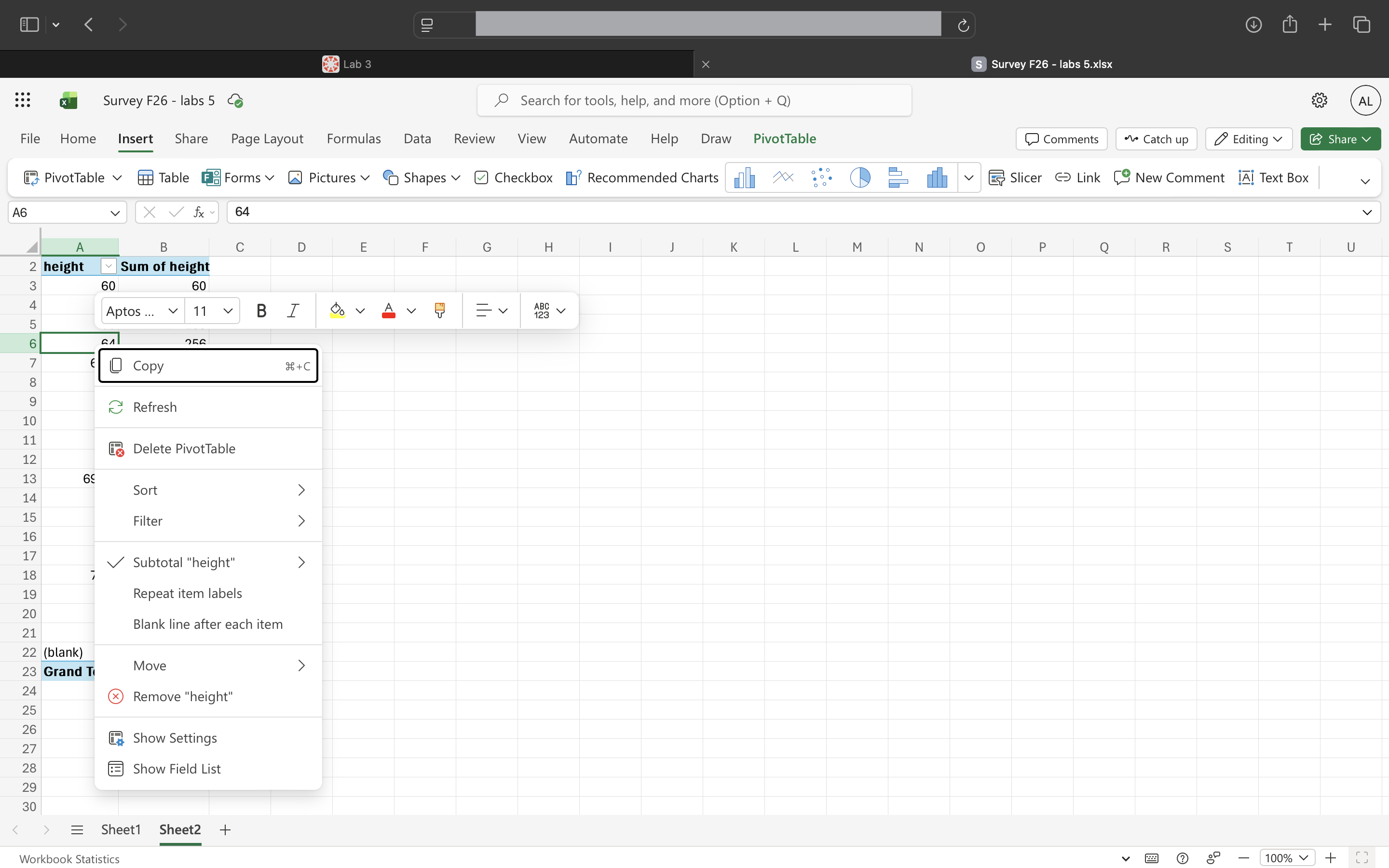Open the Editing mode button

tap(1248, 139)
